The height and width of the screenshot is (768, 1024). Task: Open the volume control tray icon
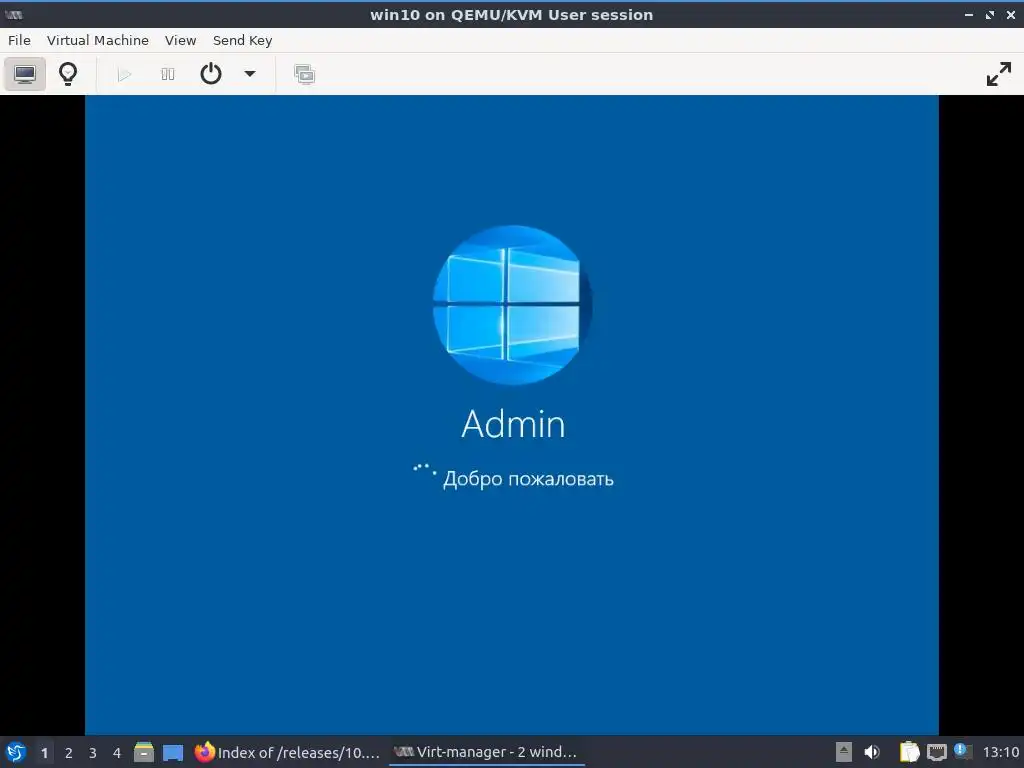(x=872, y=752)
